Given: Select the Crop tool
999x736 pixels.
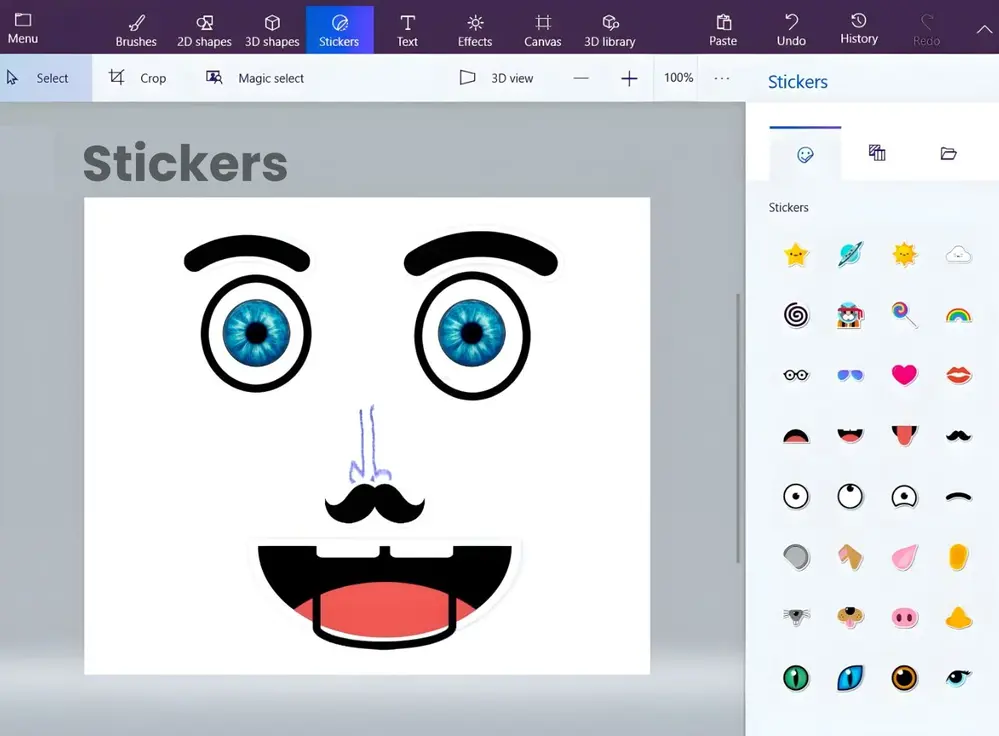Looking at the screenshot, I should point(140,77).
